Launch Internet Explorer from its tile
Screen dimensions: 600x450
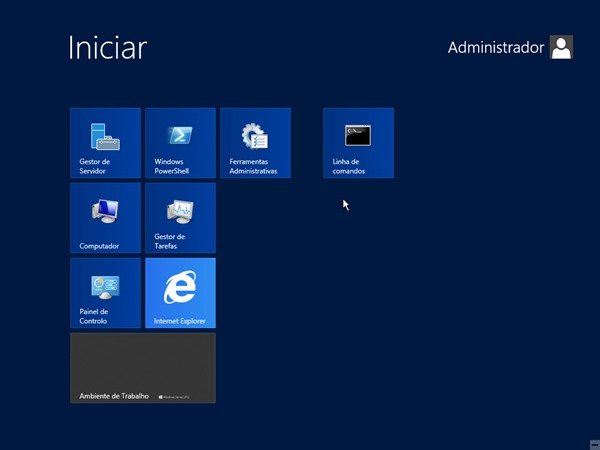pyautogui.click(x=180, y=293)
